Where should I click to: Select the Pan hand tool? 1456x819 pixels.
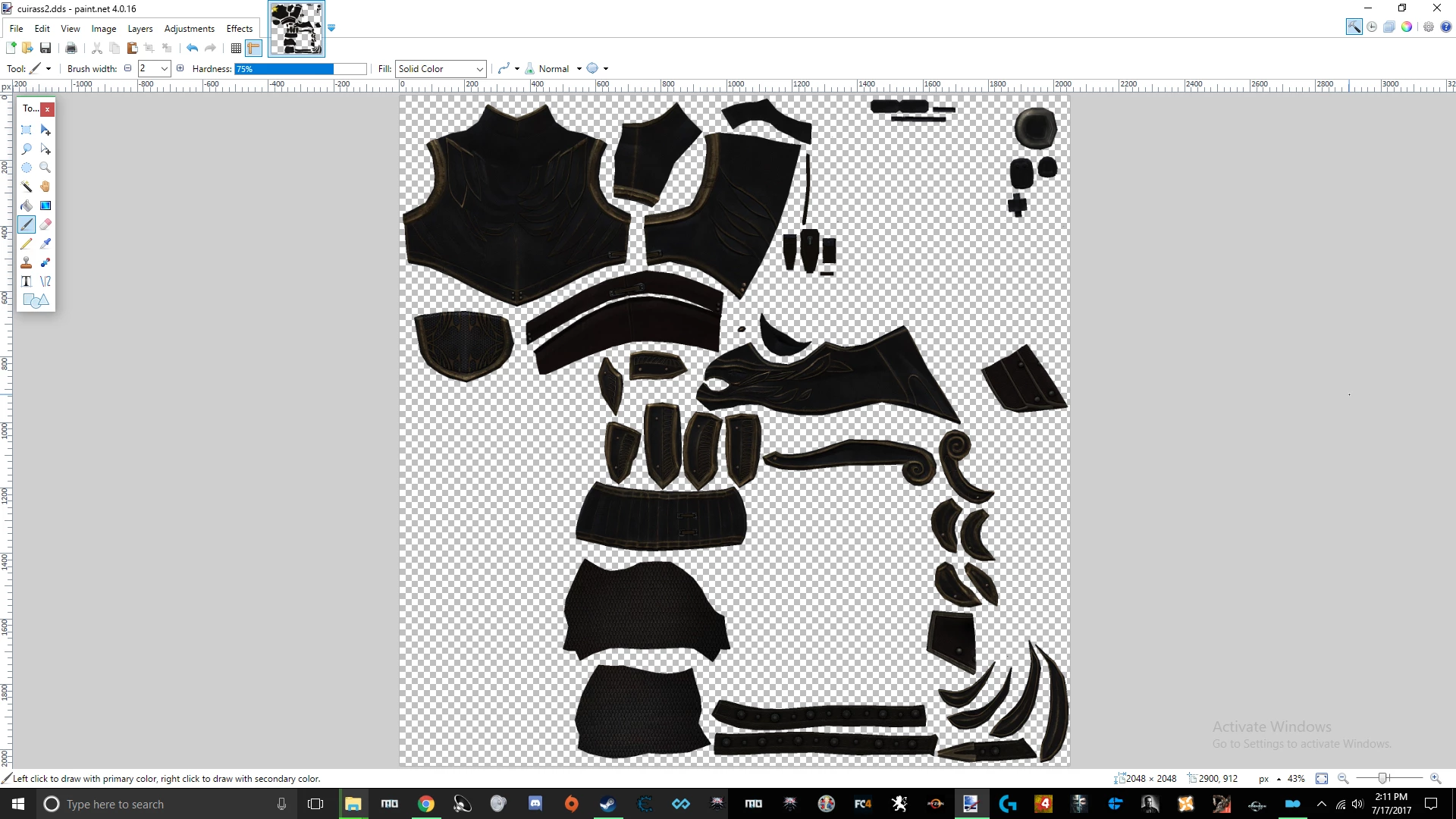[45, 187]
